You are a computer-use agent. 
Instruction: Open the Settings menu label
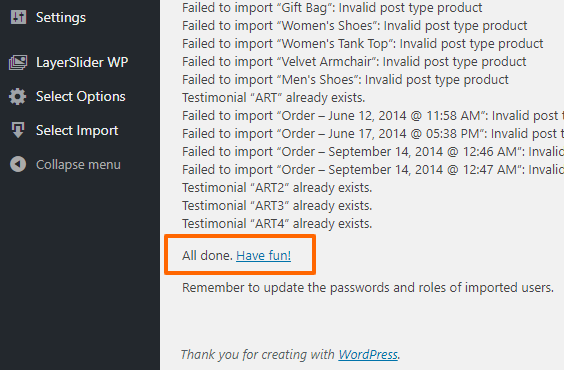[61, 17]
